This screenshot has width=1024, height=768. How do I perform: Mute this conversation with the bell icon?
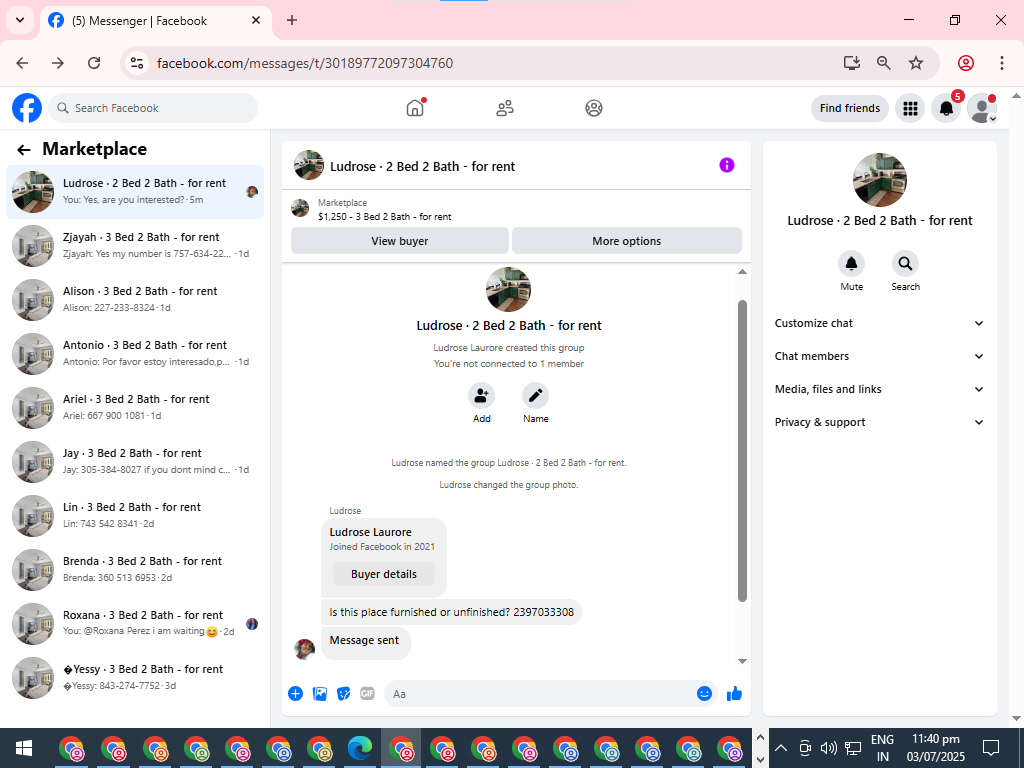click(852, 264)
